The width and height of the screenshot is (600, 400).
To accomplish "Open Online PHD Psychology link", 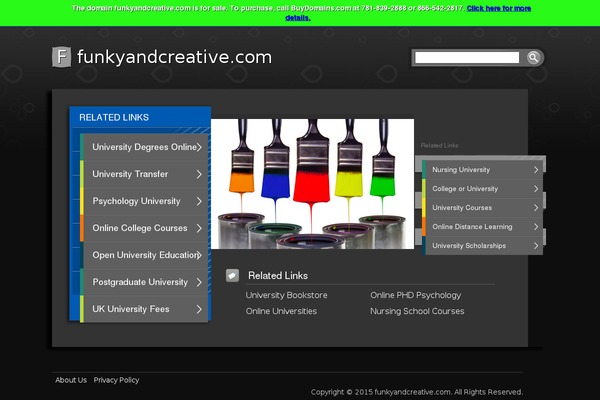I will [x=416, y=295].
